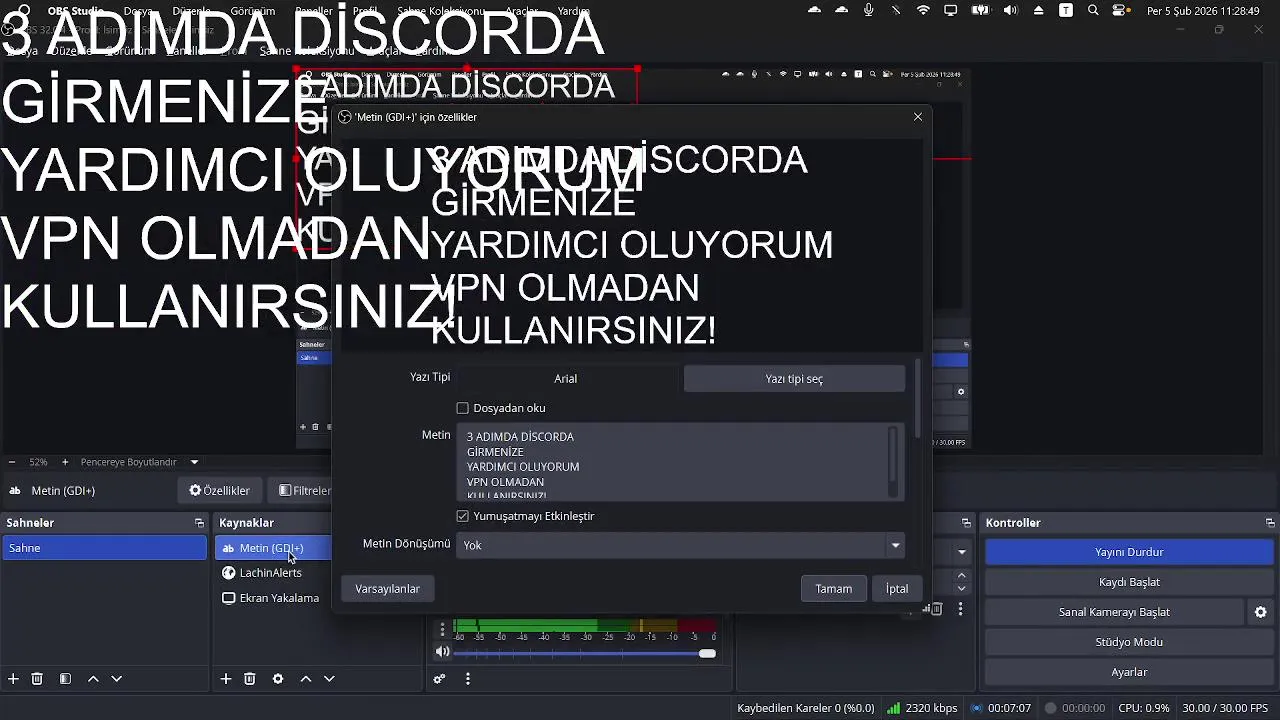Decrease duration using stepper down arrow

click(x=961, y=589)
